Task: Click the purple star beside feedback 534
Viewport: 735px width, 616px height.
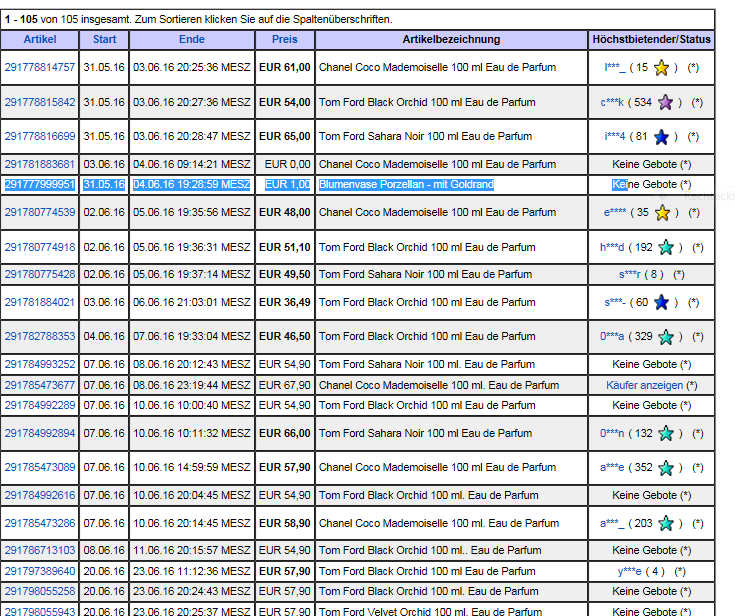Action: tap(666, 103)
